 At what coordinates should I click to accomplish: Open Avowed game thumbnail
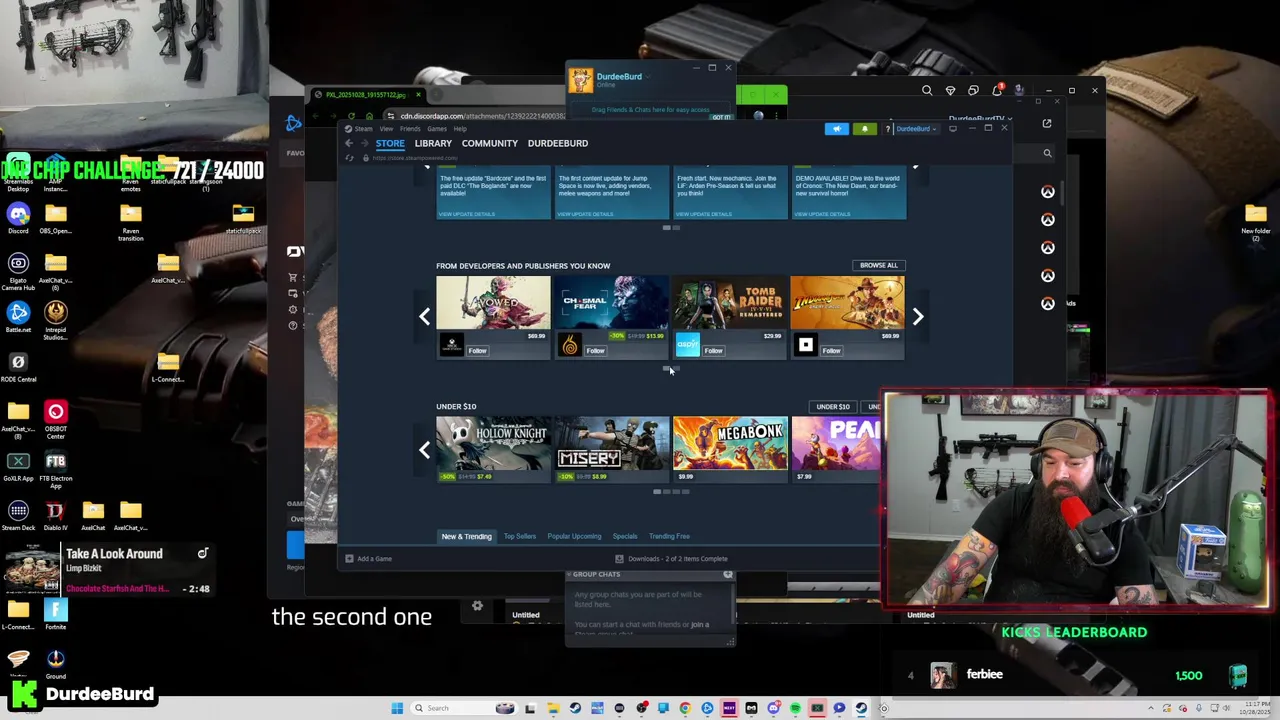(493, 303)
